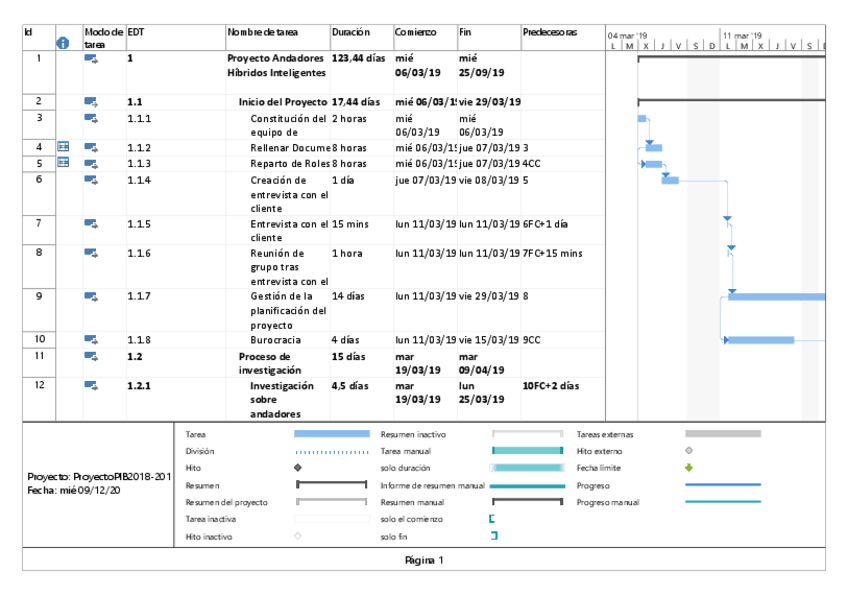This screenshot has width=848, height=596.
Task: Click the calendar indicator icon in row 4
Action: (x=62, y=148)
